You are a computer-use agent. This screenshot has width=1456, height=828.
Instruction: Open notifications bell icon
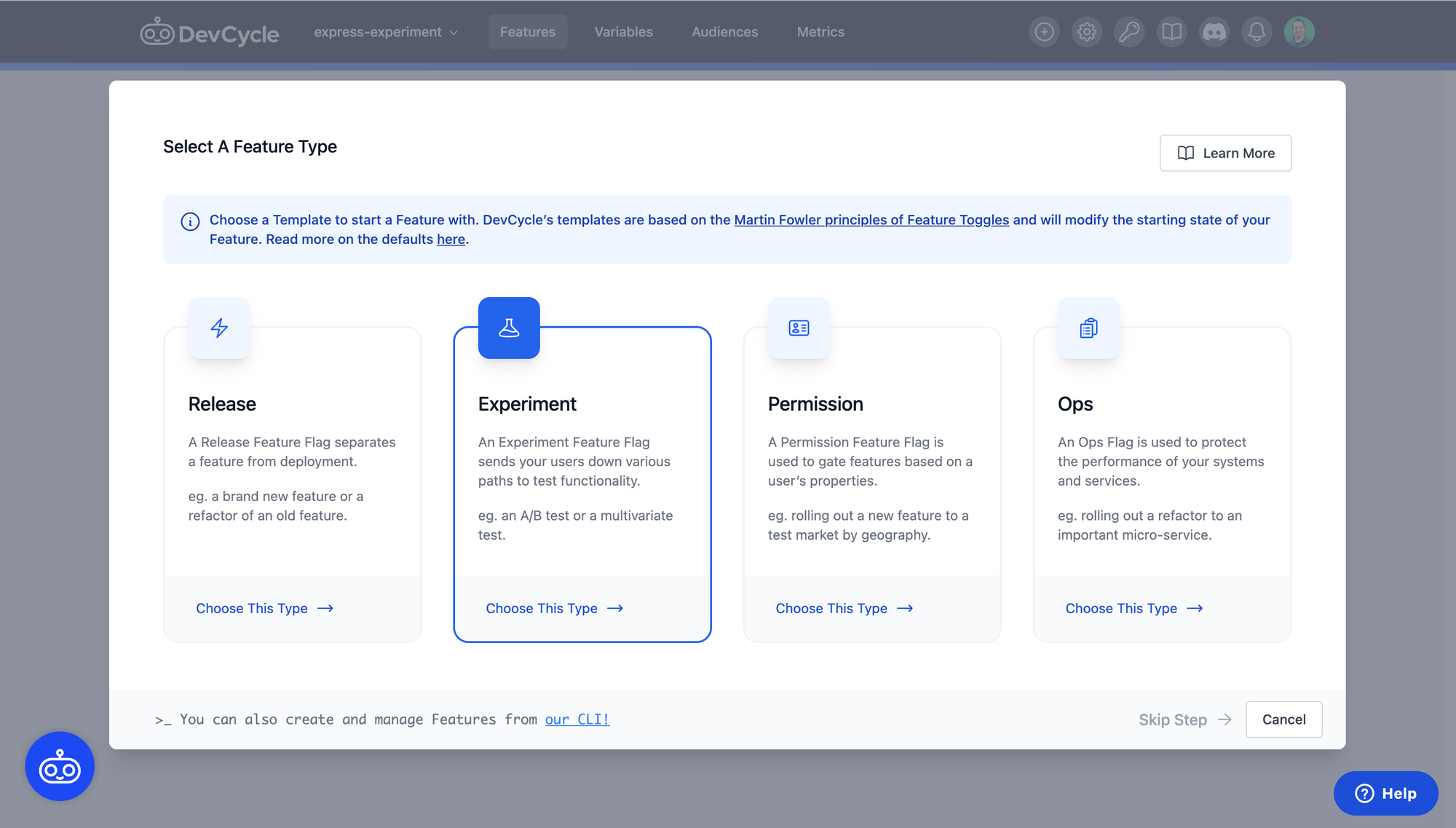pos(1257,32)
